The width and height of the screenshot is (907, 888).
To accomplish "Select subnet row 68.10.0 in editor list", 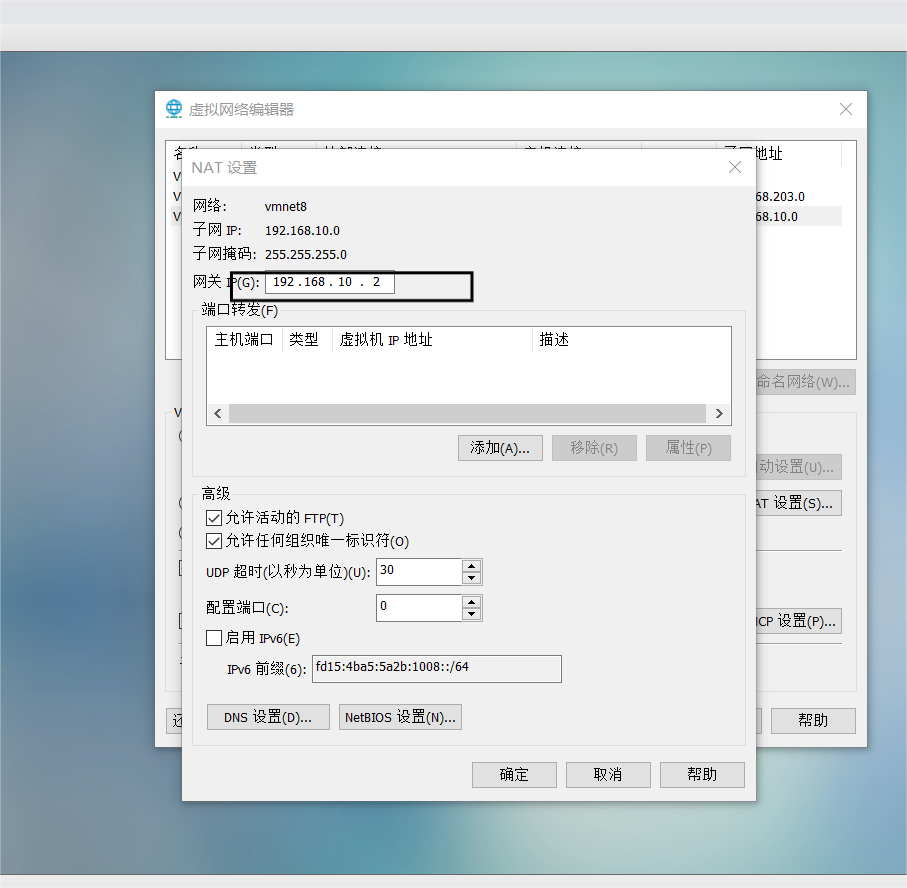I will coord(798,216).
